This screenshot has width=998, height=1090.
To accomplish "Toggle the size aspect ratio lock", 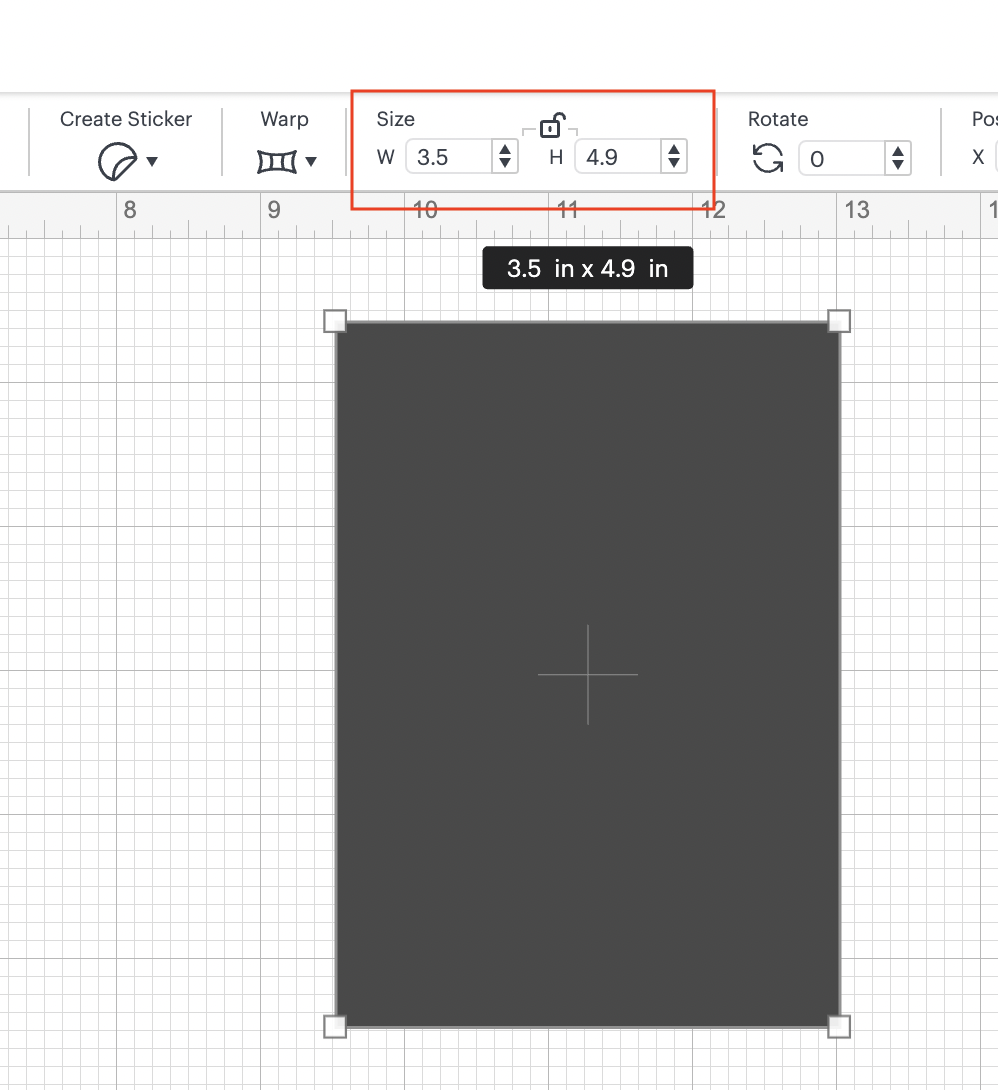I will pos(551,126).
